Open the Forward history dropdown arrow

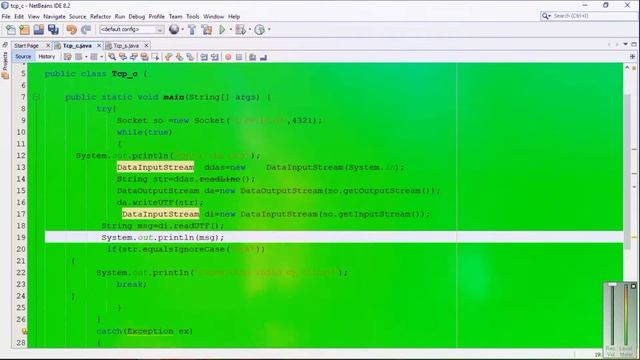[101, 57]
